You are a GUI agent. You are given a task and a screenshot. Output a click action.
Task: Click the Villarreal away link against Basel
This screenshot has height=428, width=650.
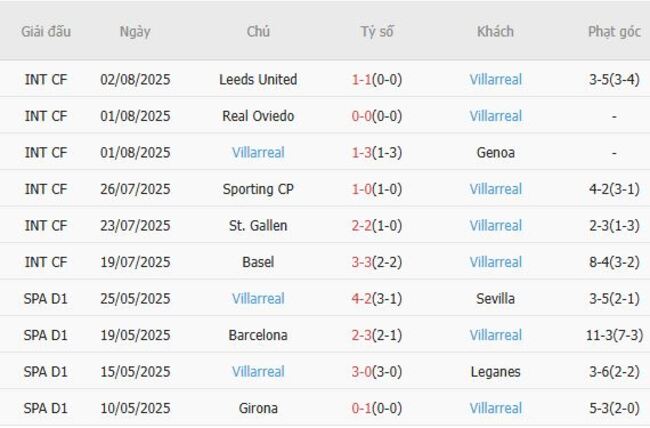[495, 262]
